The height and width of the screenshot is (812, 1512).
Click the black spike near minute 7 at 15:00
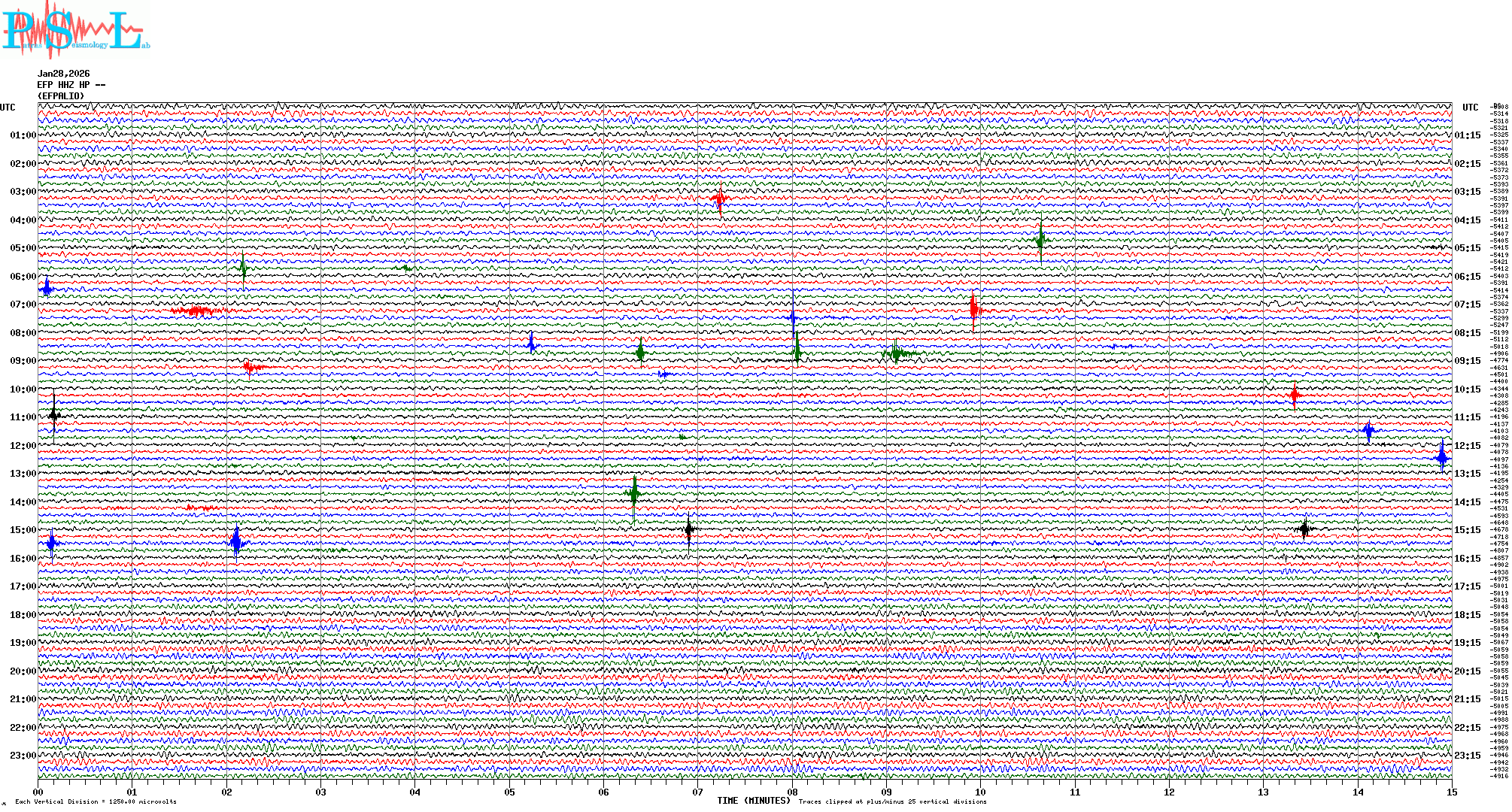(x=688, y=530)
